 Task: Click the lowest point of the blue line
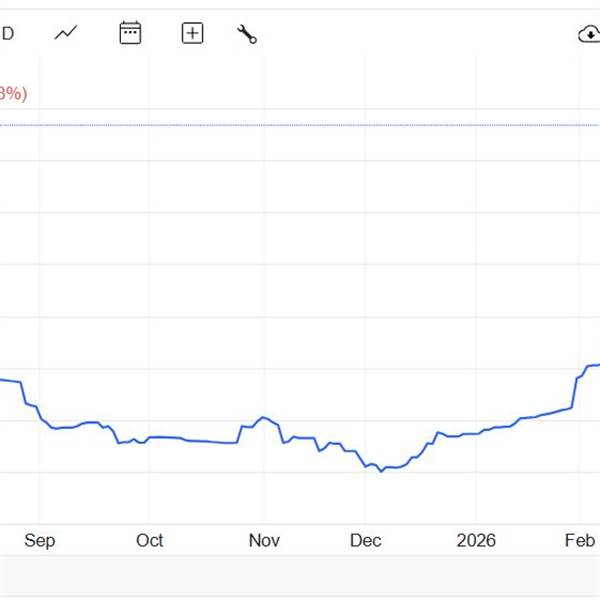[381, 471]
